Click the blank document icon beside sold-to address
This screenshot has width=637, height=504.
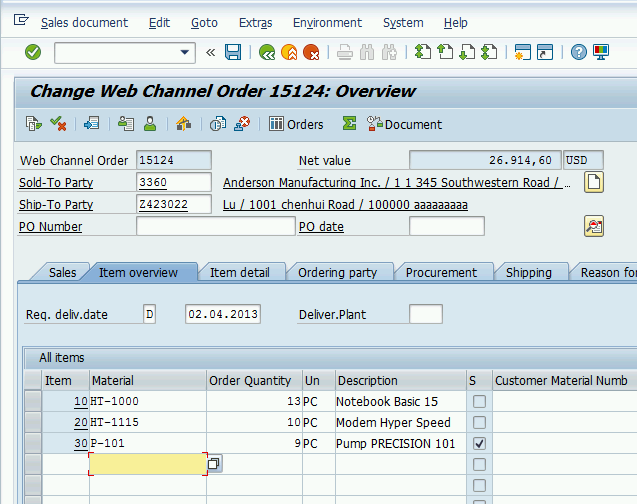pos(594,182)
